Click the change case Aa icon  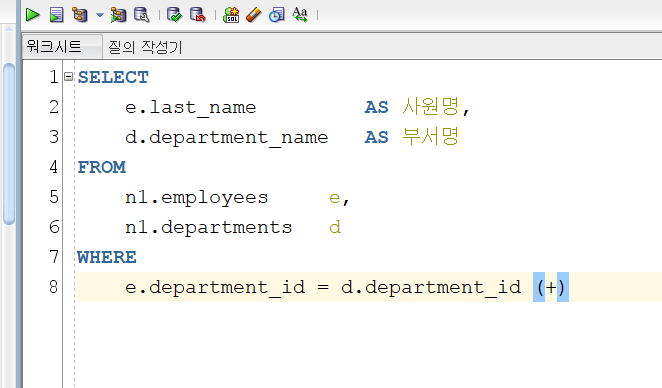(x=300, y=15)
